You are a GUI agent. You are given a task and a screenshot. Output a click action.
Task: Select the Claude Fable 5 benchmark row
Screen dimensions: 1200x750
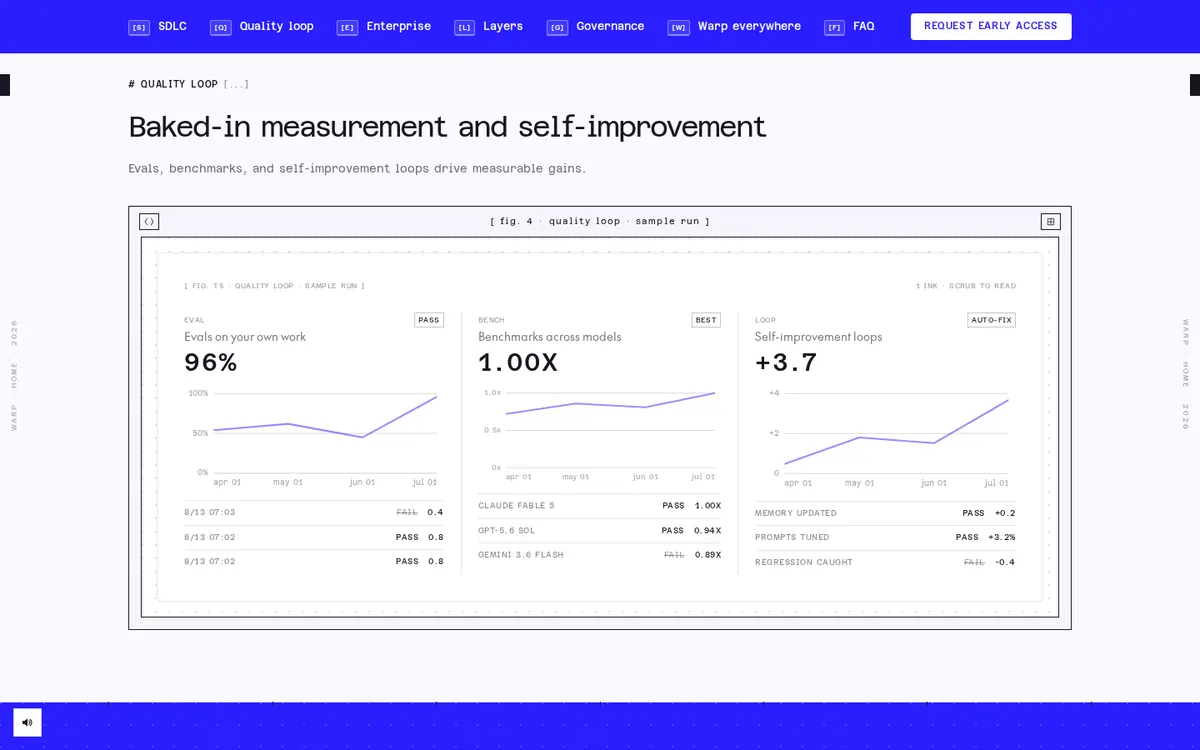[x=599, y=506]
